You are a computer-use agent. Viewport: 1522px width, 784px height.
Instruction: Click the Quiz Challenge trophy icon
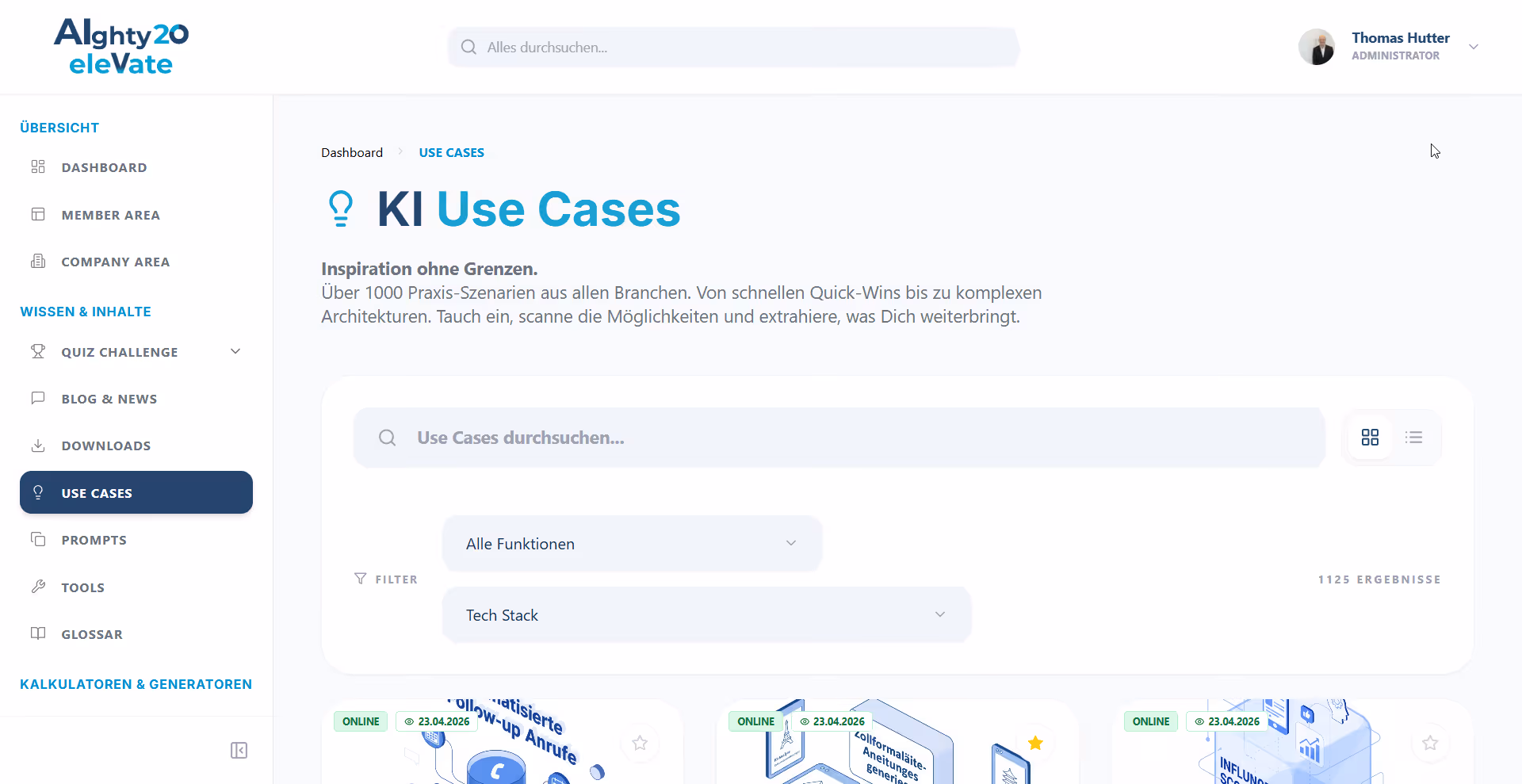[38, 351]
